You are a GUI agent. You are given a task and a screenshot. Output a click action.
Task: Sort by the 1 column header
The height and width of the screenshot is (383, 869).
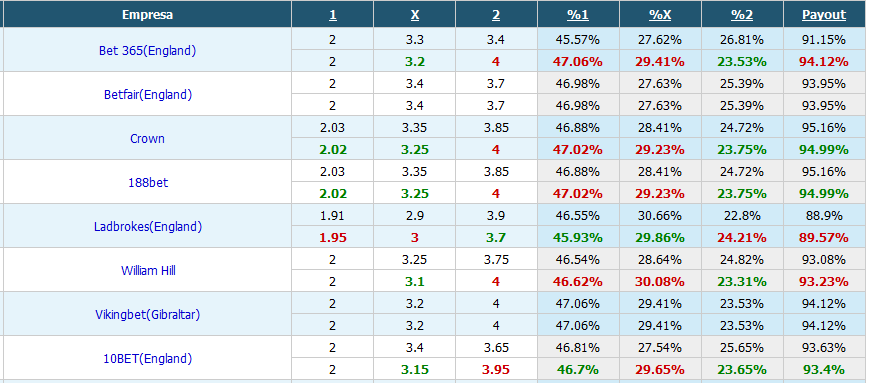[333, 15]
